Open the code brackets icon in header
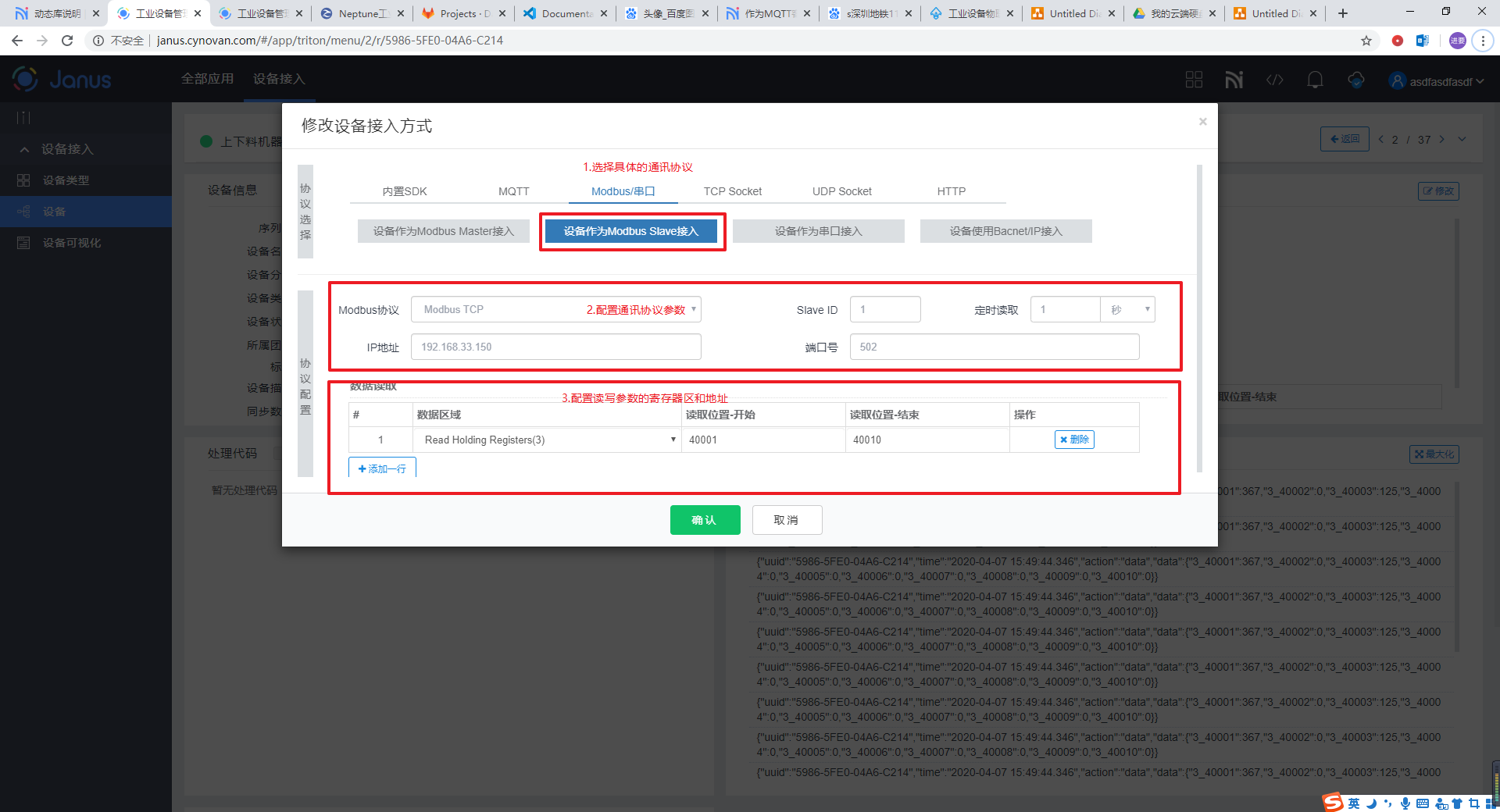 (x=1275, y=80)
